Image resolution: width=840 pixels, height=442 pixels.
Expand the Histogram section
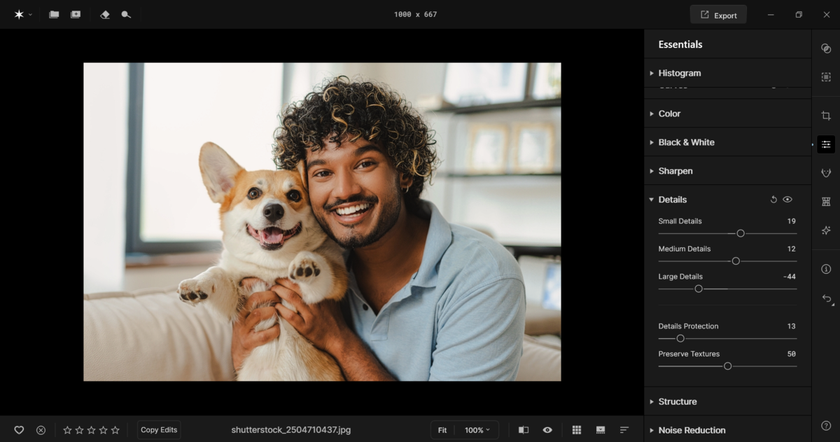point(679,73)
